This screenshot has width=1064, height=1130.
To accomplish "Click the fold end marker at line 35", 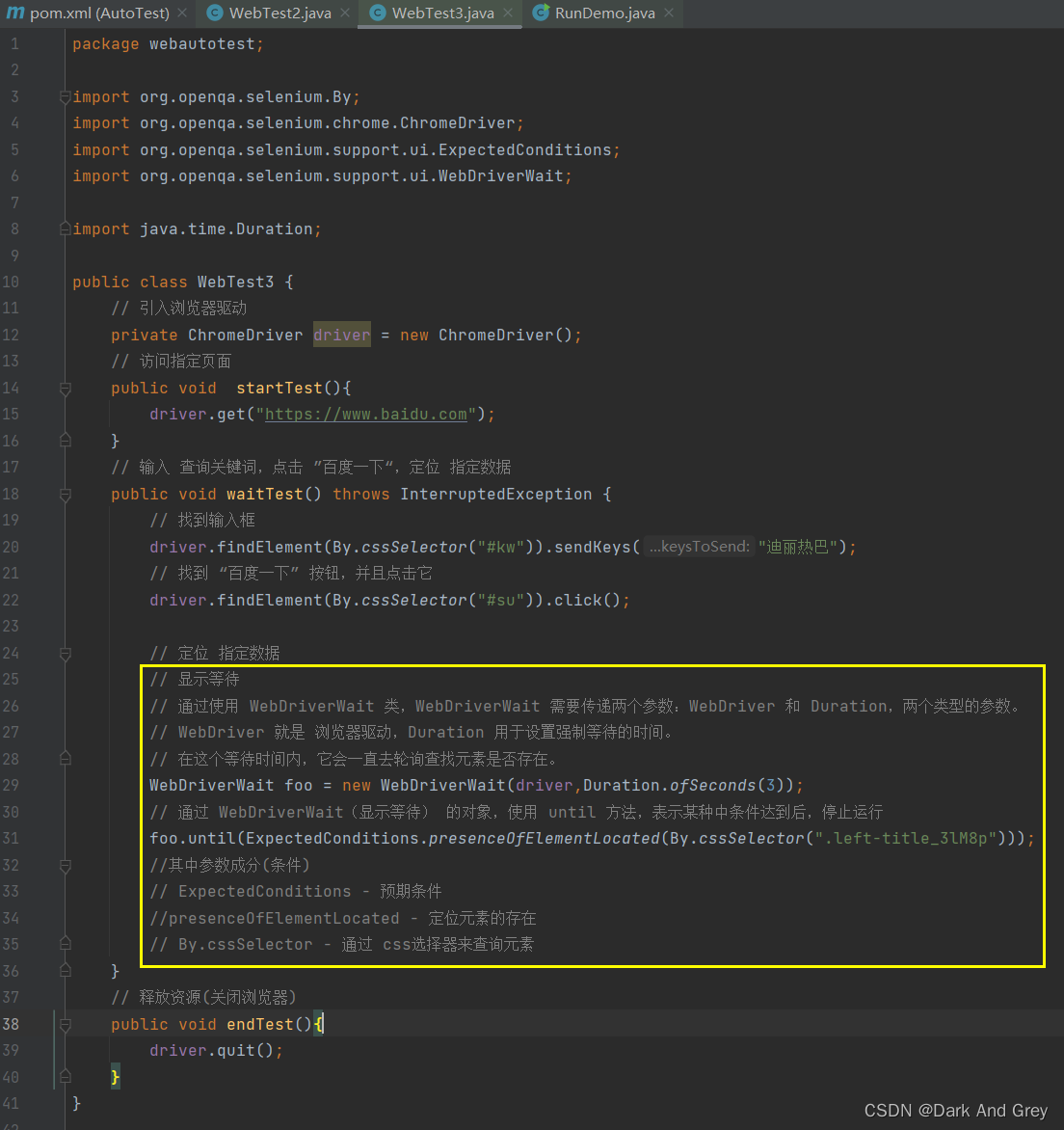I will point(65,944).
